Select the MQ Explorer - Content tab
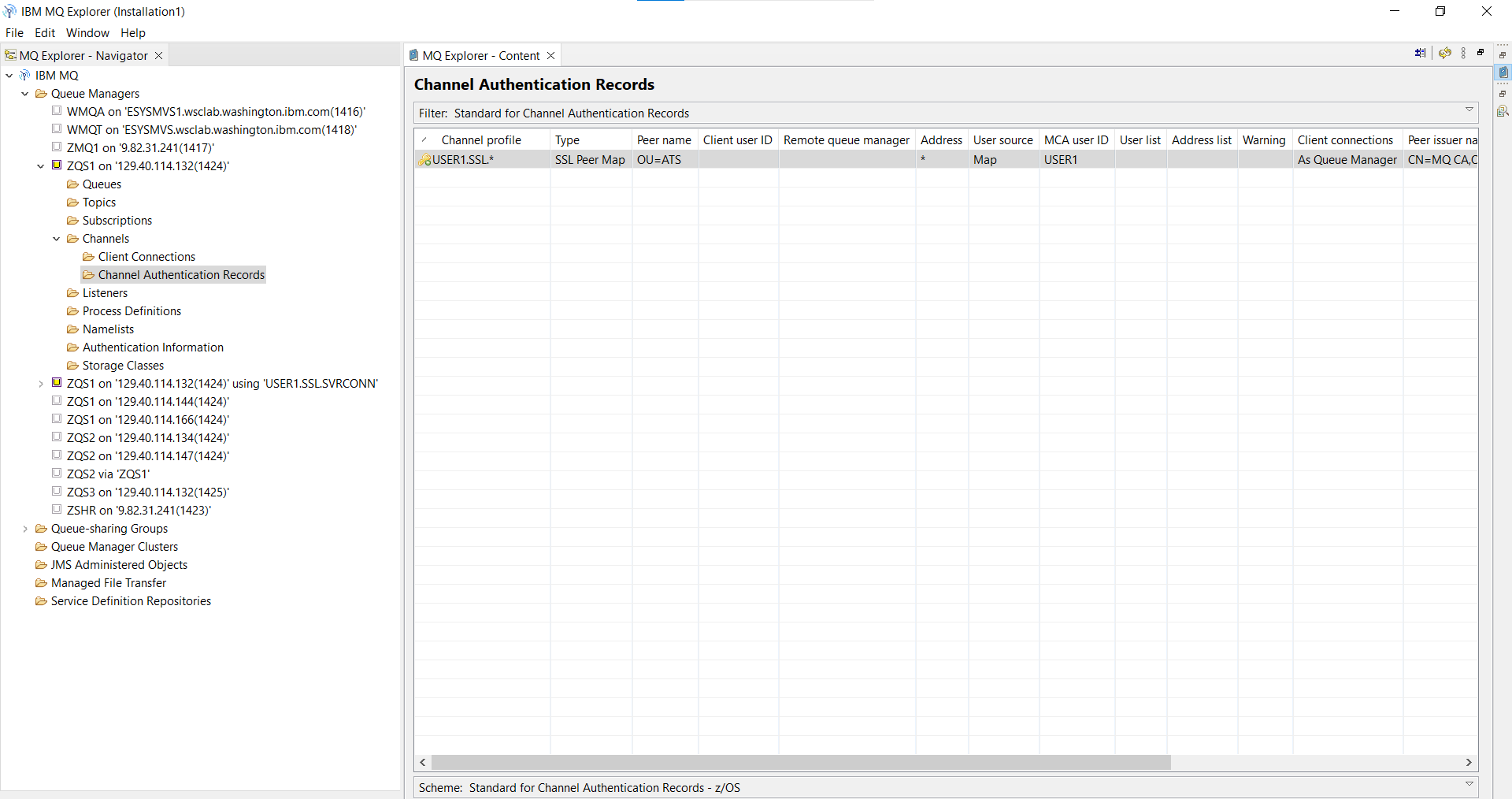The height and width of the screenshot is (799, 1512). pyautogui.click(x=481, y=56)
